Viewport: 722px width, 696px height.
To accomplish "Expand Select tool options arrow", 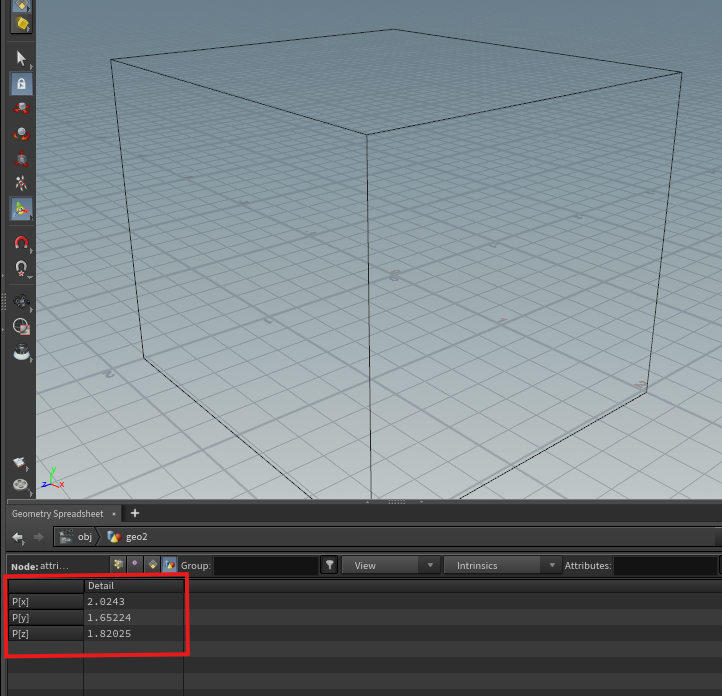I will (x=31, y=67).
